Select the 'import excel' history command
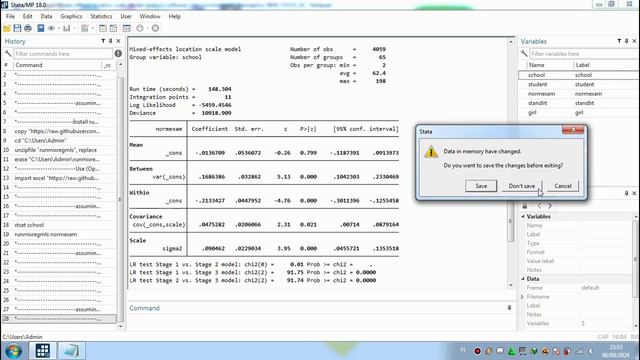Viewport: 640px width, 360px height. click(59, 178)
